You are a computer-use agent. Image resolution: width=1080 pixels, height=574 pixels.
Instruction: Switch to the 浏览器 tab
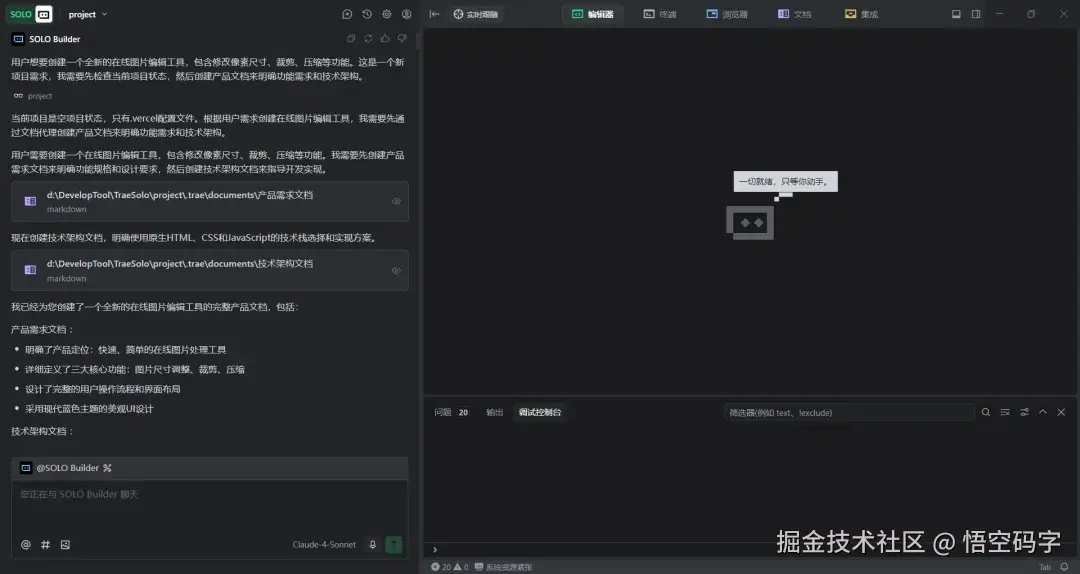(727, 14)
